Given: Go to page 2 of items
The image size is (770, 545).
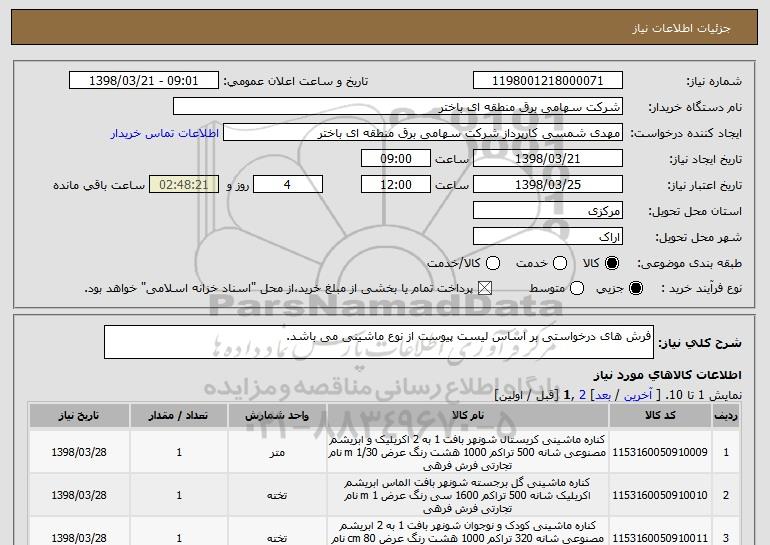Looking at the screenshot, I should (582, 395).
